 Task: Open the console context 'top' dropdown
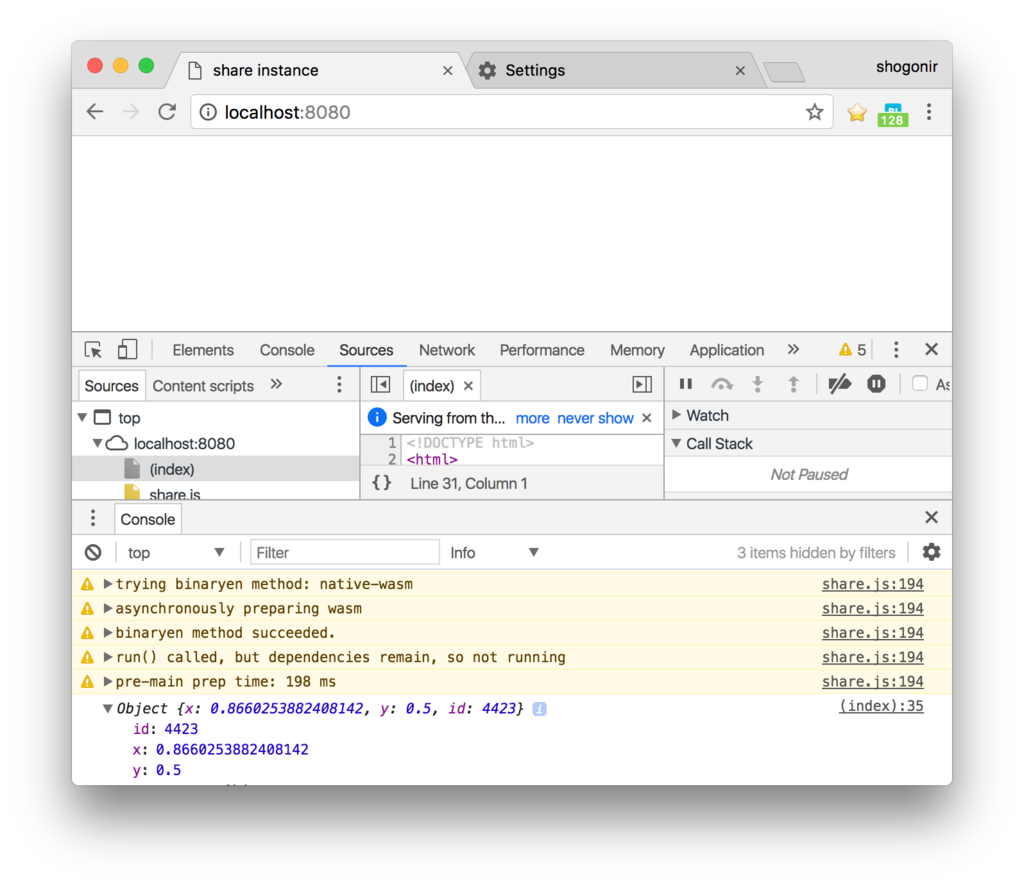(x=176, y=552)
